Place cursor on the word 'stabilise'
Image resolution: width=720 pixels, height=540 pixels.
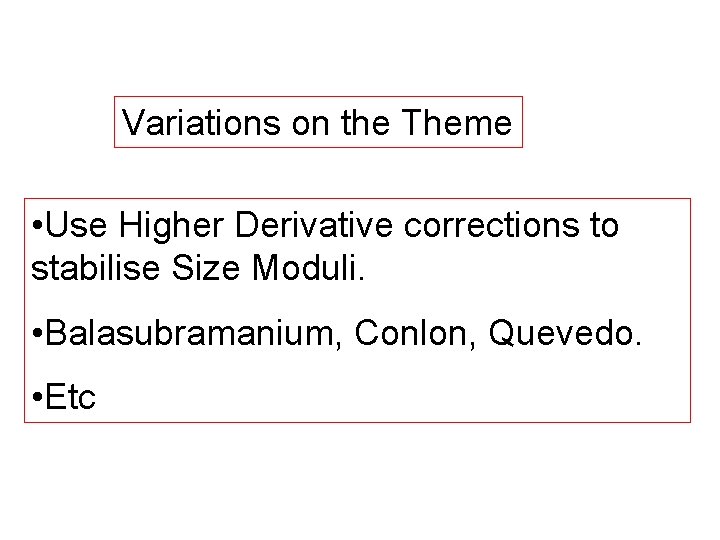96,268
